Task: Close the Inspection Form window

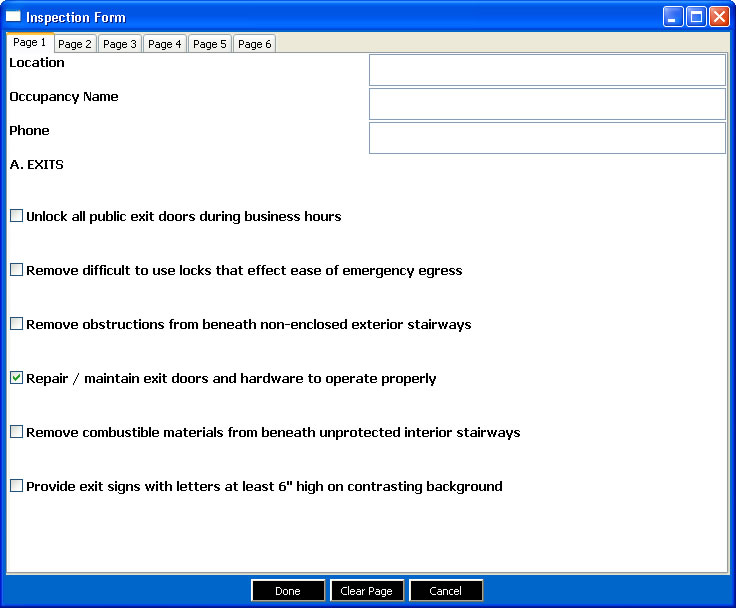Action: (719, 17)
